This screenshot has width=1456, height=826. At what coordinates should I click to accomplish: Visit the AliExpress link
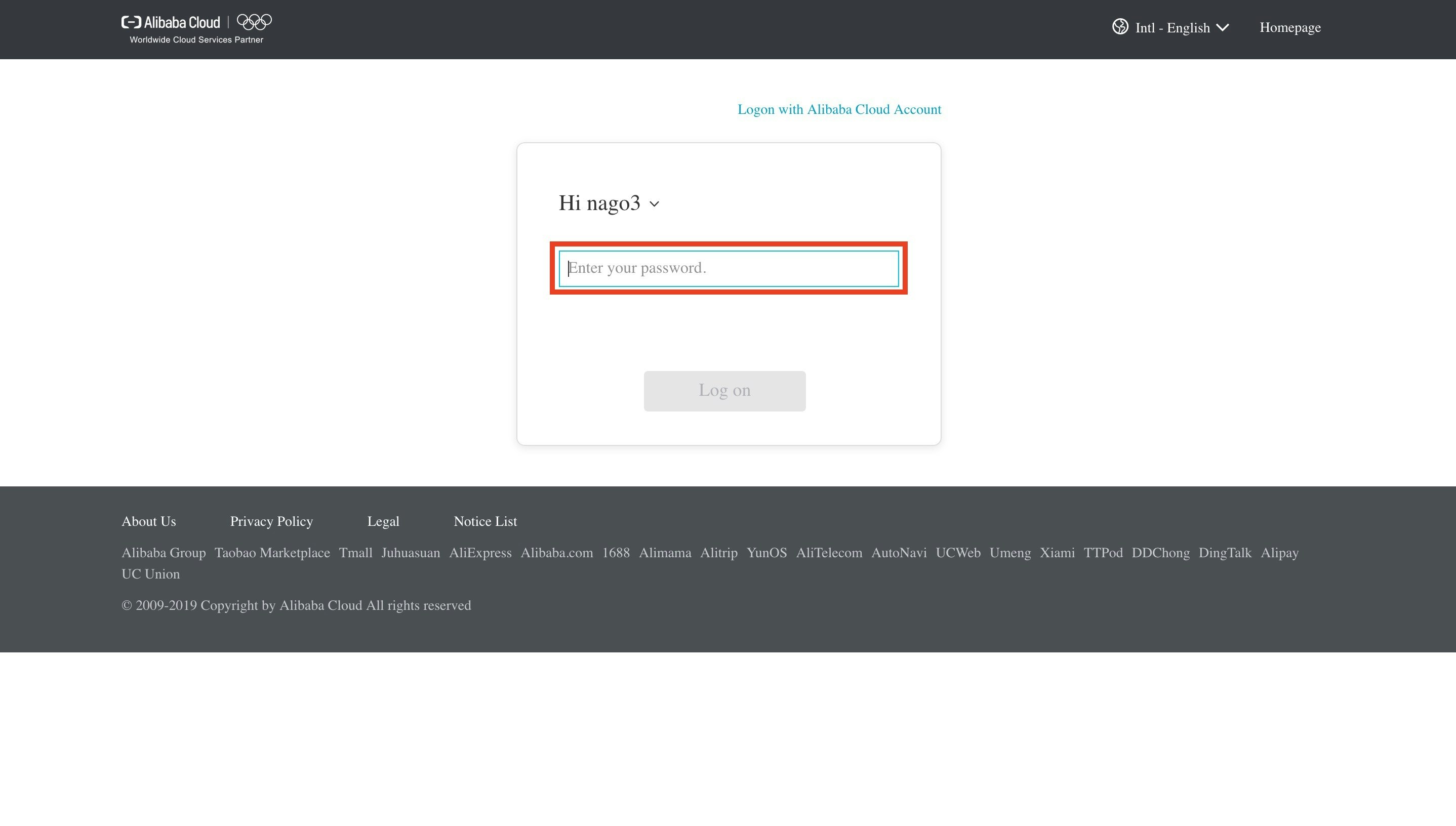pyautogui.click(x=480, y=553)
